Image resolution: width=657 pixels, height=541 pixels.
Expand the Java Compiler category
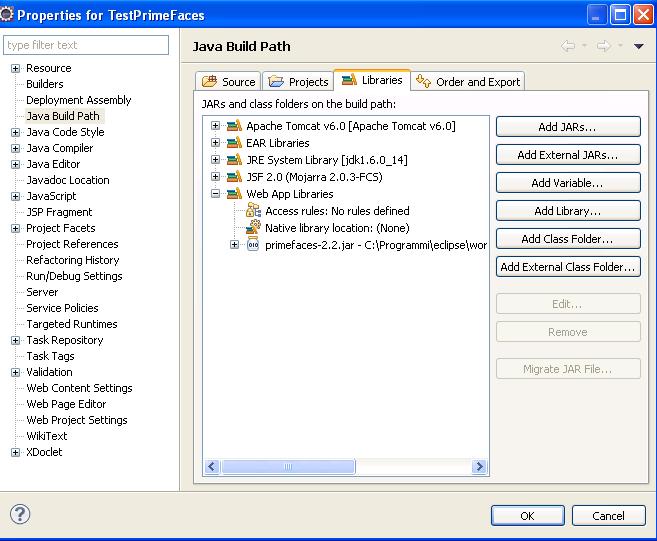[16, 148]
